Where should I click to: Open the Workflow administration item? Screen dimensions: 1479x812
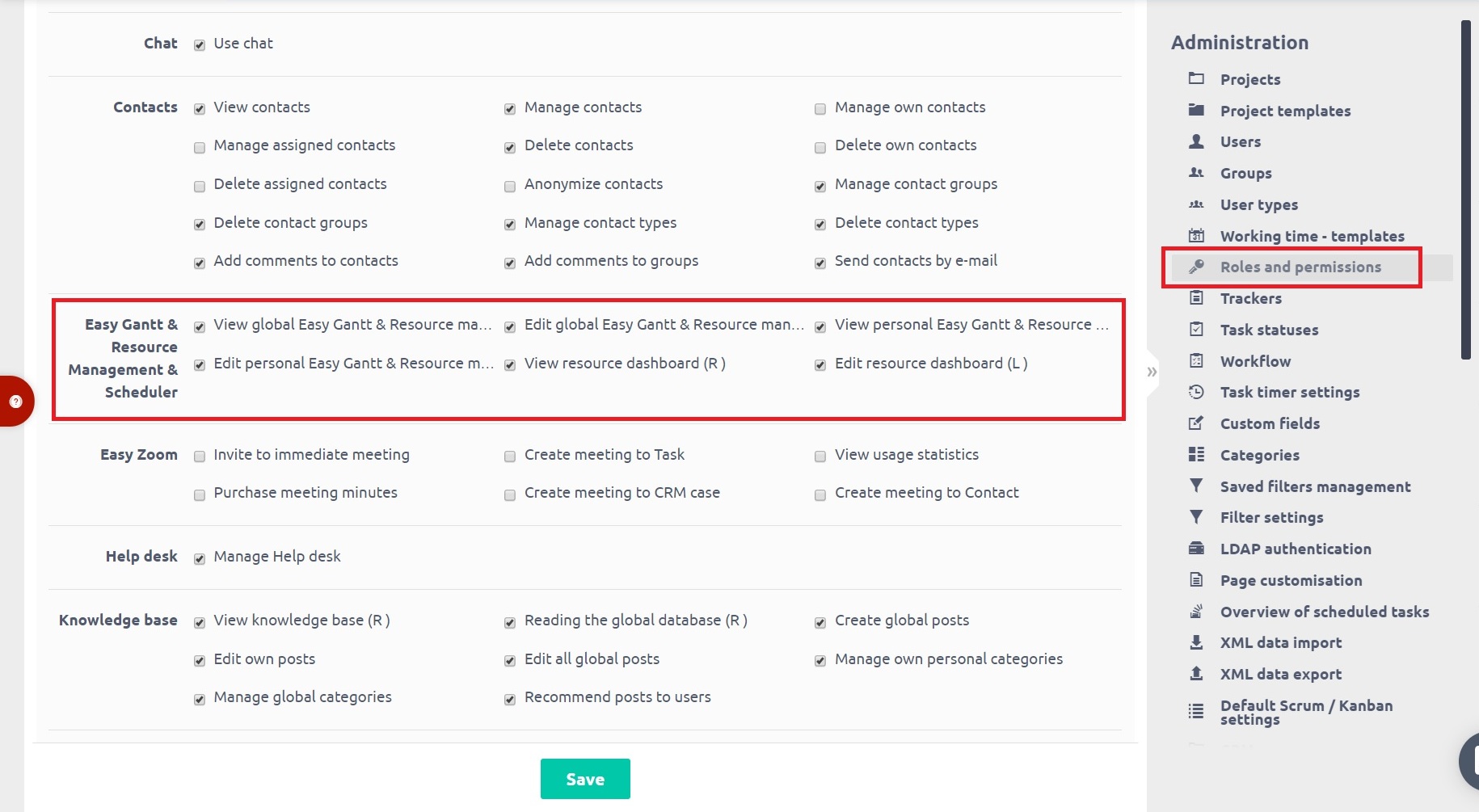coord(1255,361)
